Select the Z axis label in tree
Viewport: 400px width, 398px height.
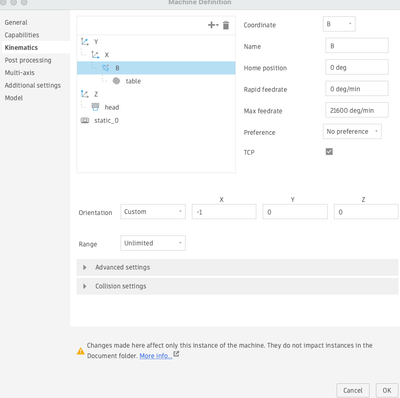pyautogui.click(x=96, y=94)
